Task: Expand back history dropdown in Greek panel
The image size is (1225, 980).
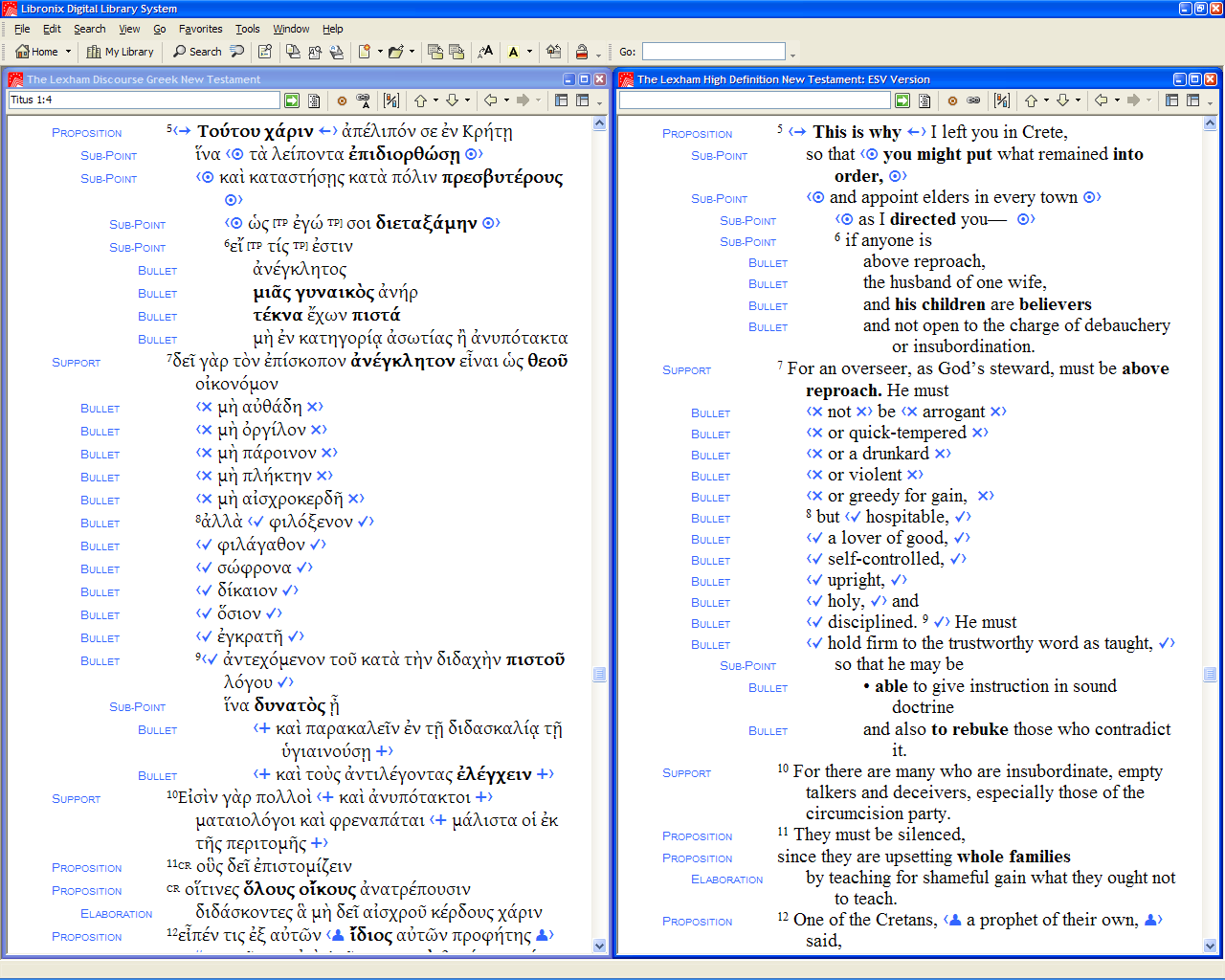Action: 505,100
